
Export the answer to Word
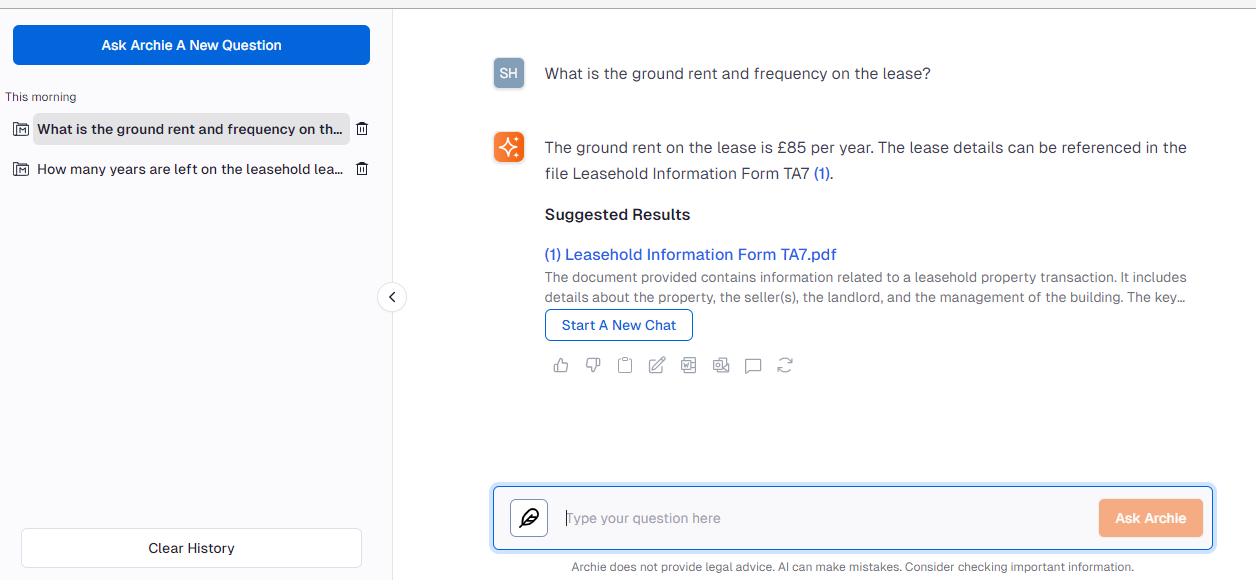(689, 366)
